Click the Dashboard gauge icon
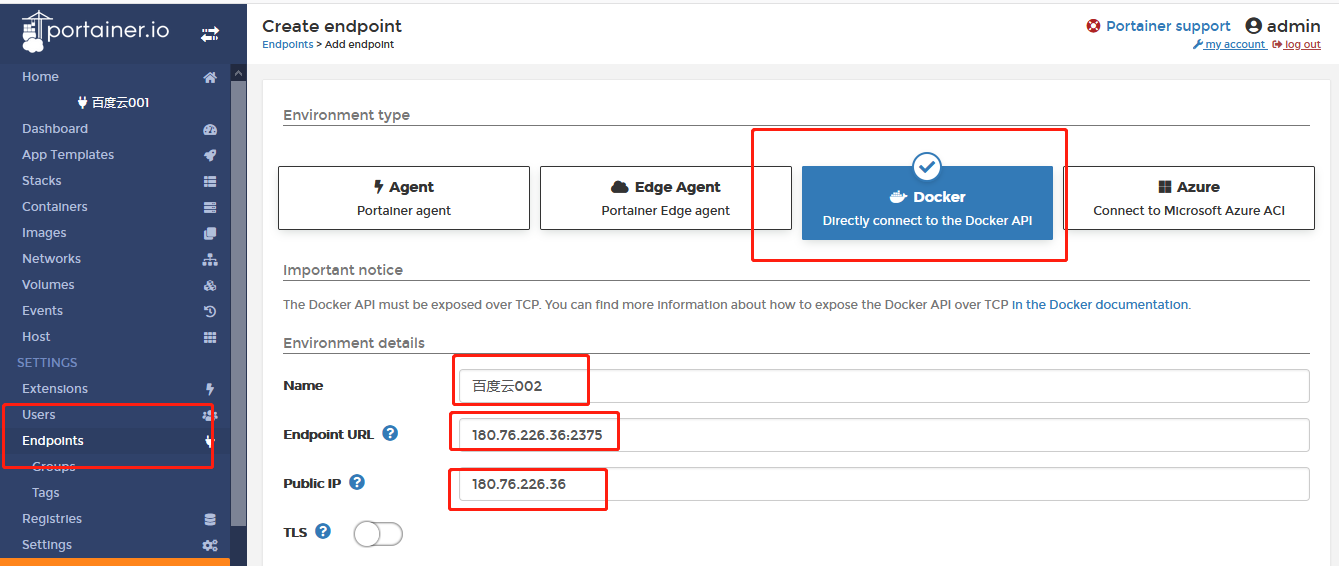This screenshot has height=566, width=1339. (210, 129)
